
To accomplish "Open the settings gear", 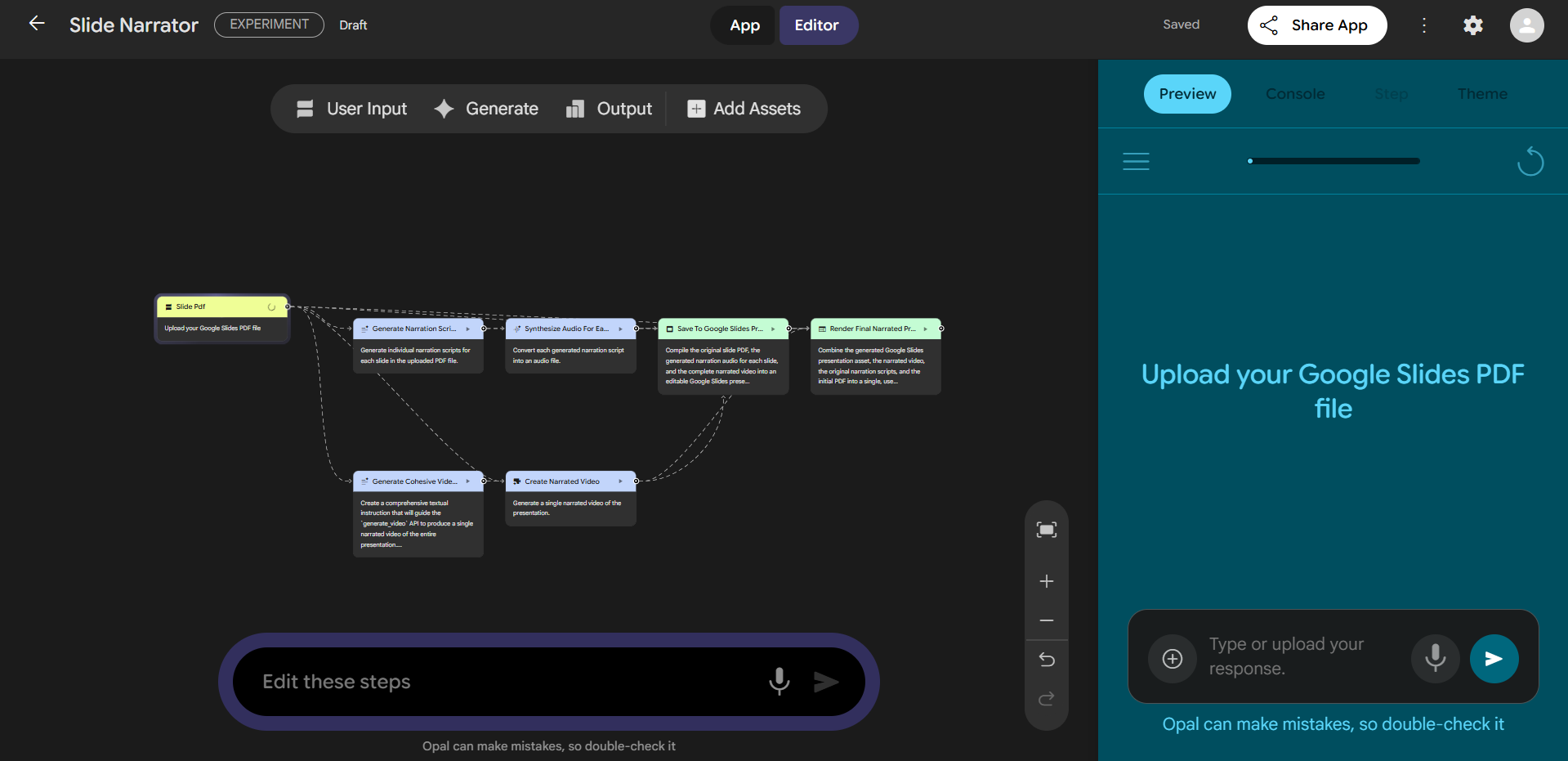I will coord(1472,25).
